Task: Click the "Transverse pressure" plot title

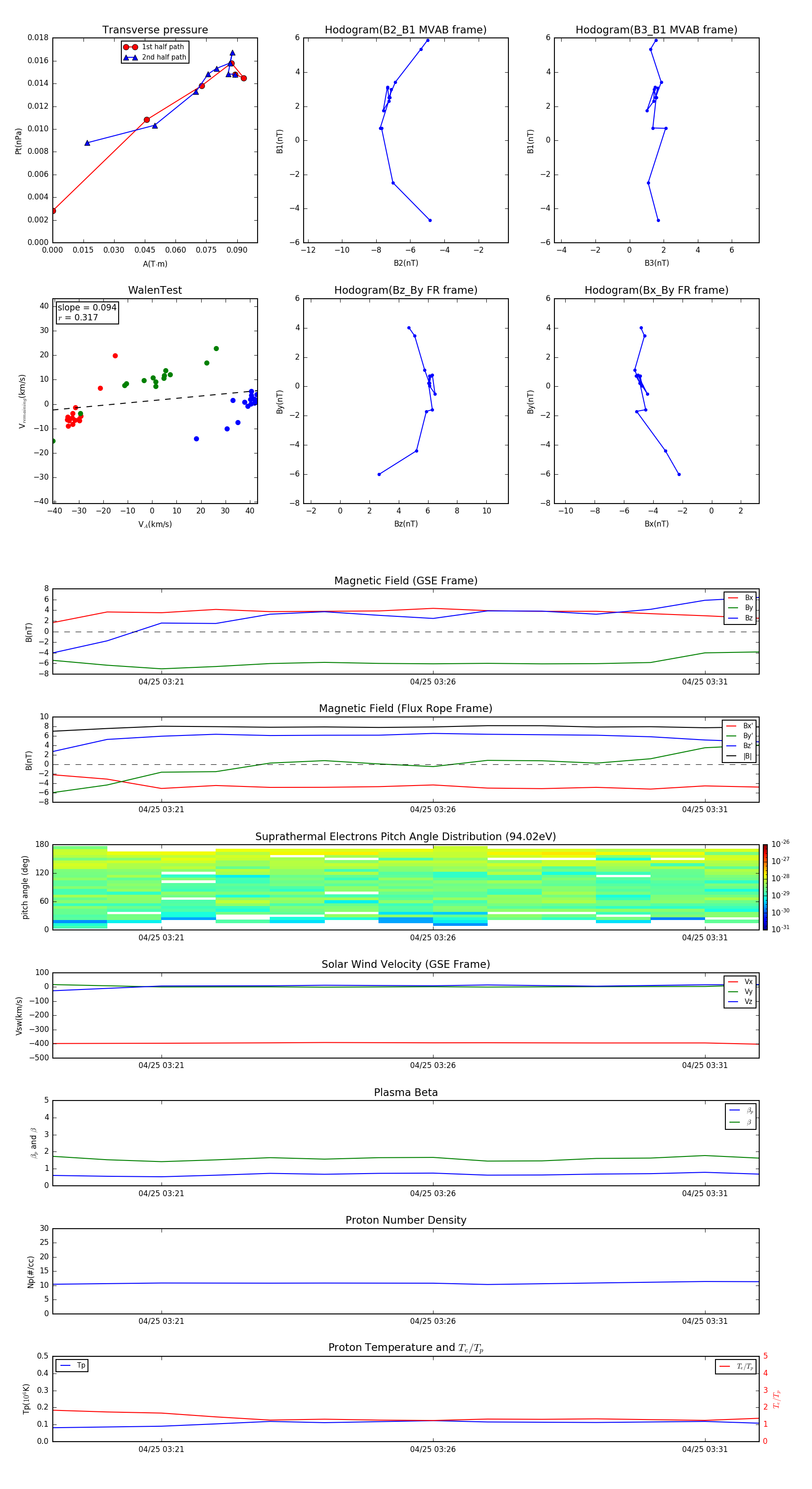Action: tap(155, 30)
